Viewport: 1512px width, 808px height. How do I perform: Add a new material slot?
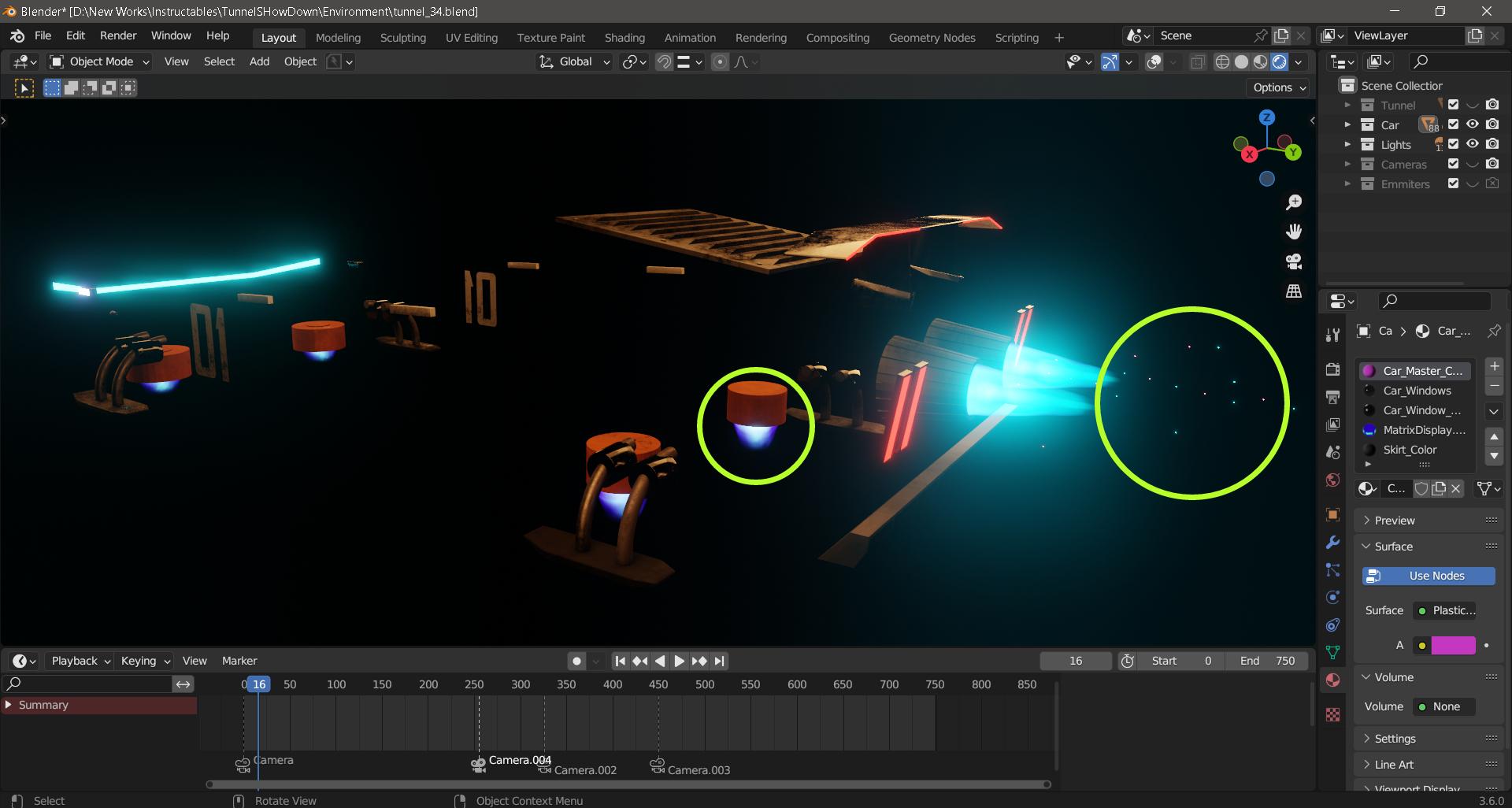[1494, 366]
